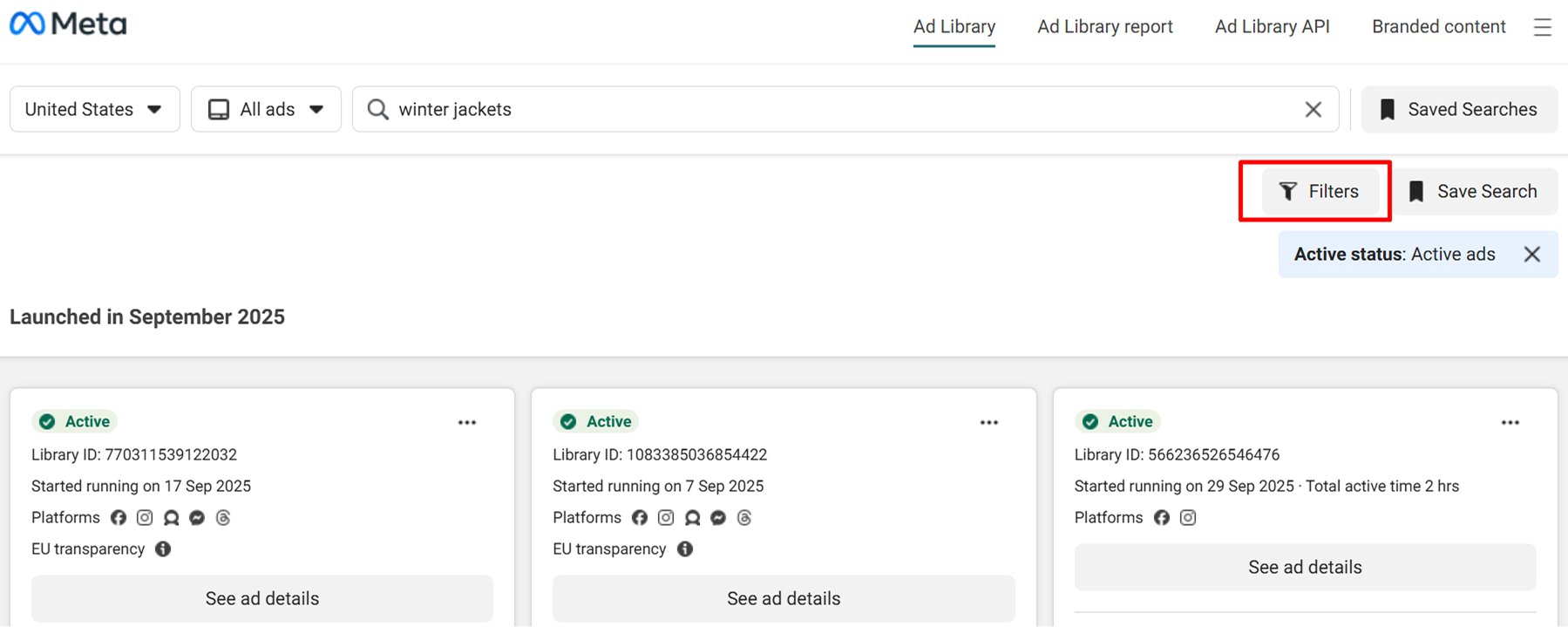
Task: Remove the Active status filter chip
Action: [1531, 255]
